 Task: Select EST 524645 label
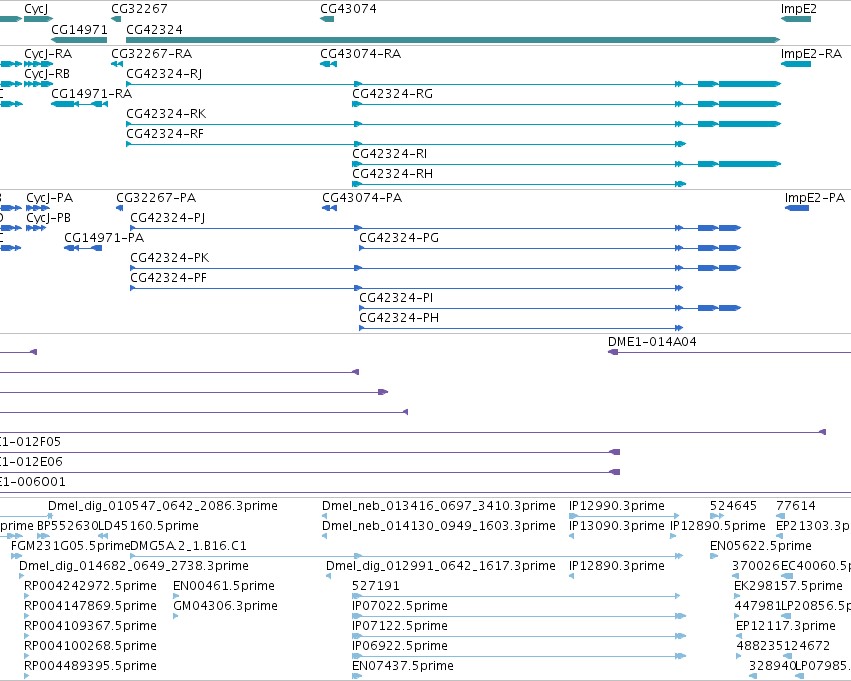[733, 506]
